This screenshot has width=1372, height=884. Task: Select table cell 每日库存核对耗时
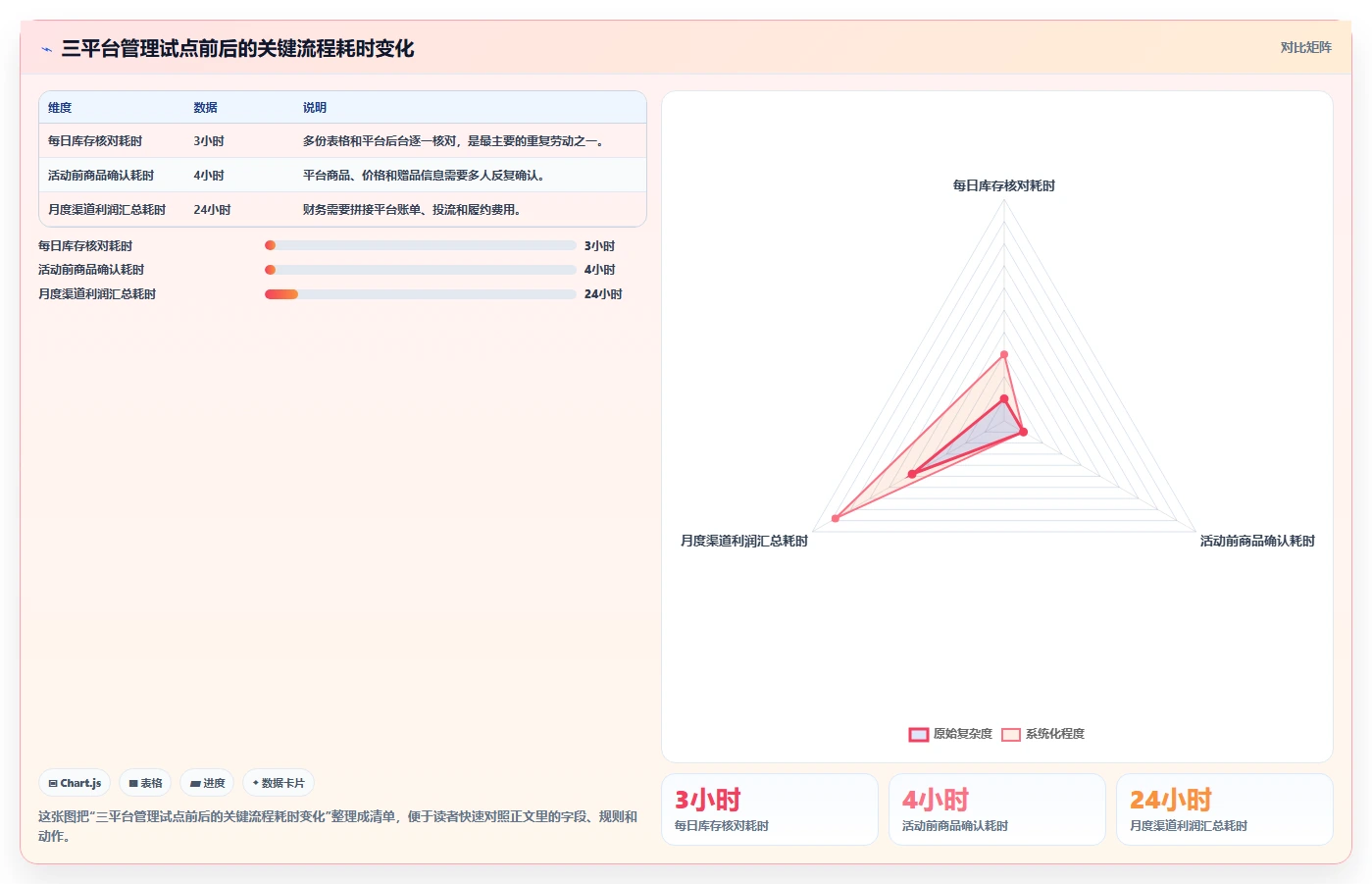pyautogui.click(x=95, y=141)
